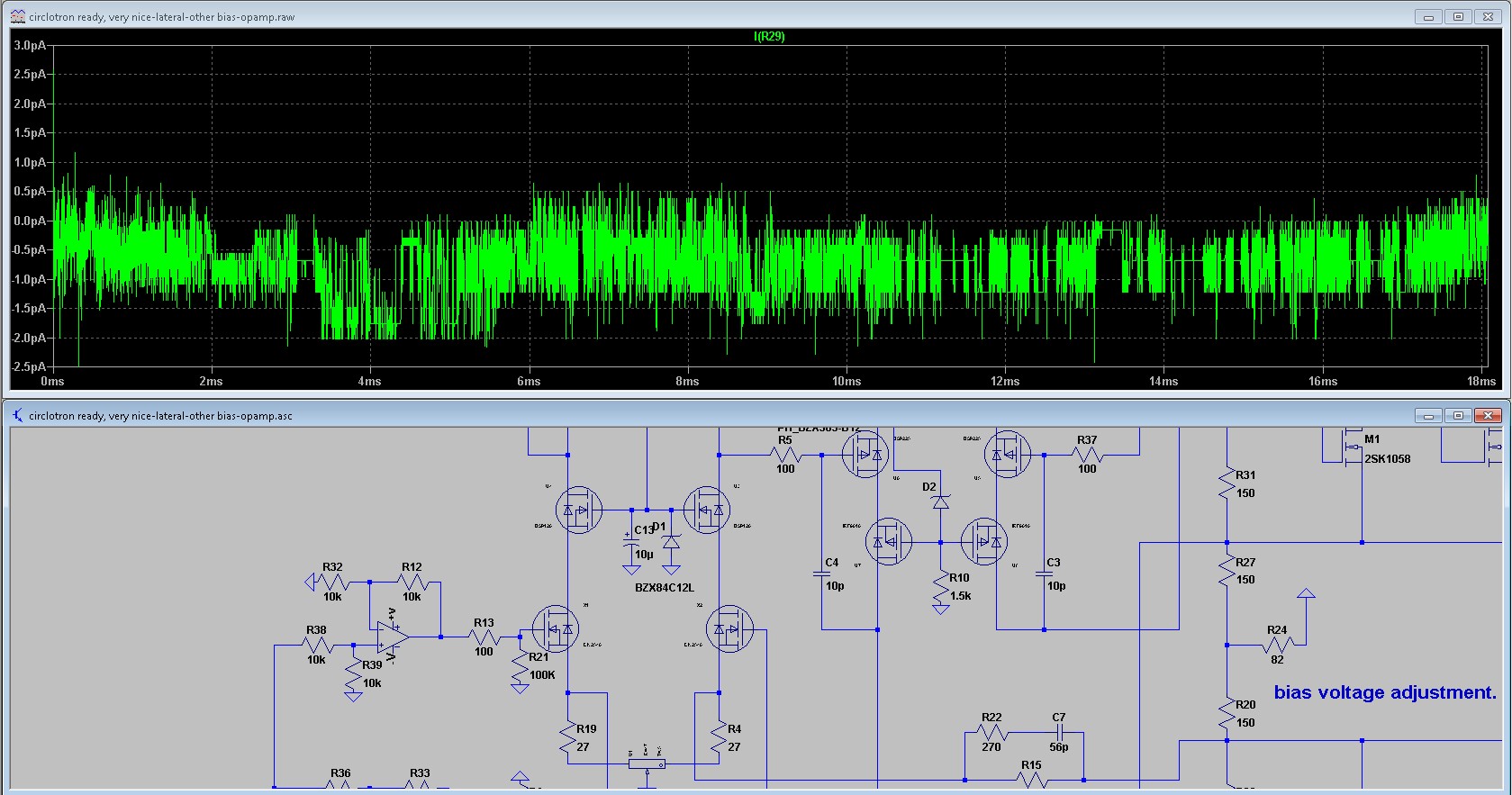Click the 18ms time-axis label
Viewport: 1512px width, 795px height.
(x=1481, y=382)
